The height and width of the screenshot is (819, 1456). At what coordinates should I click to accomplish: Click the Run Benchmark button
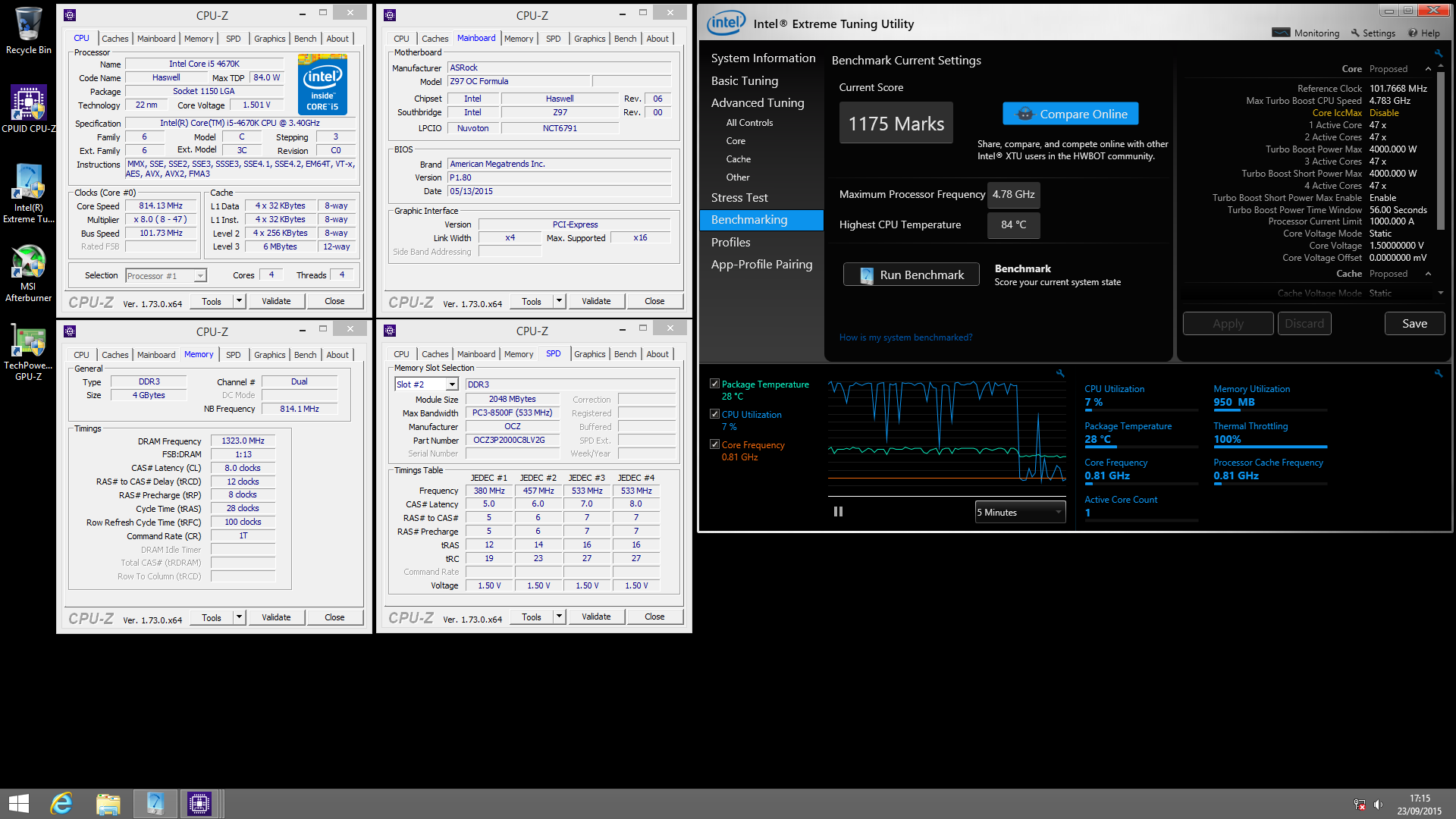tap(911, 275)
